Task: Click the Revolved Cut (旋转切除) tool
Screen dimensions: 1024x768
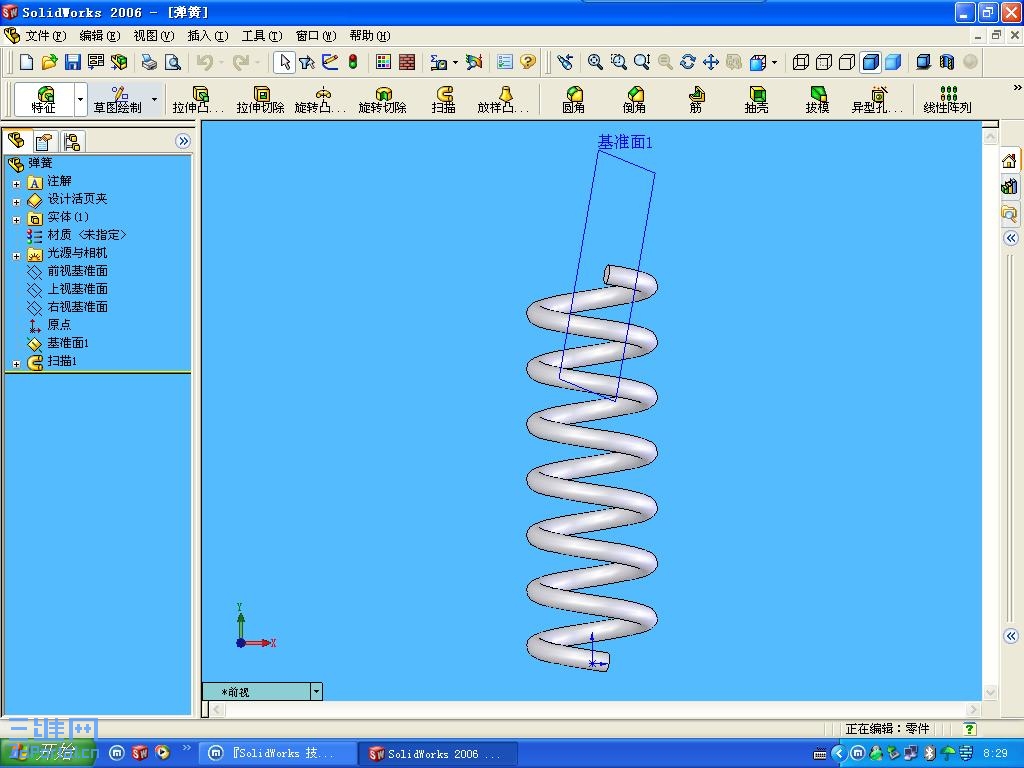Action: click(383, 100)
